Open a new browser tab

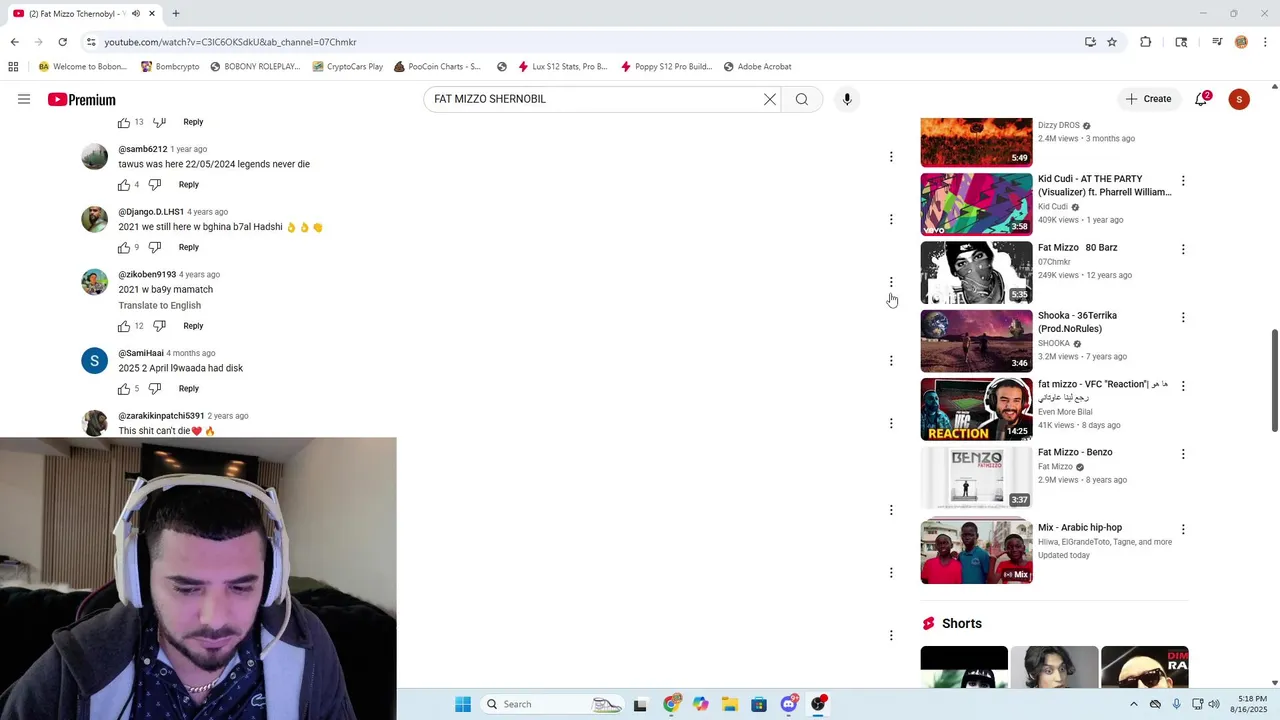click(176, 14)
